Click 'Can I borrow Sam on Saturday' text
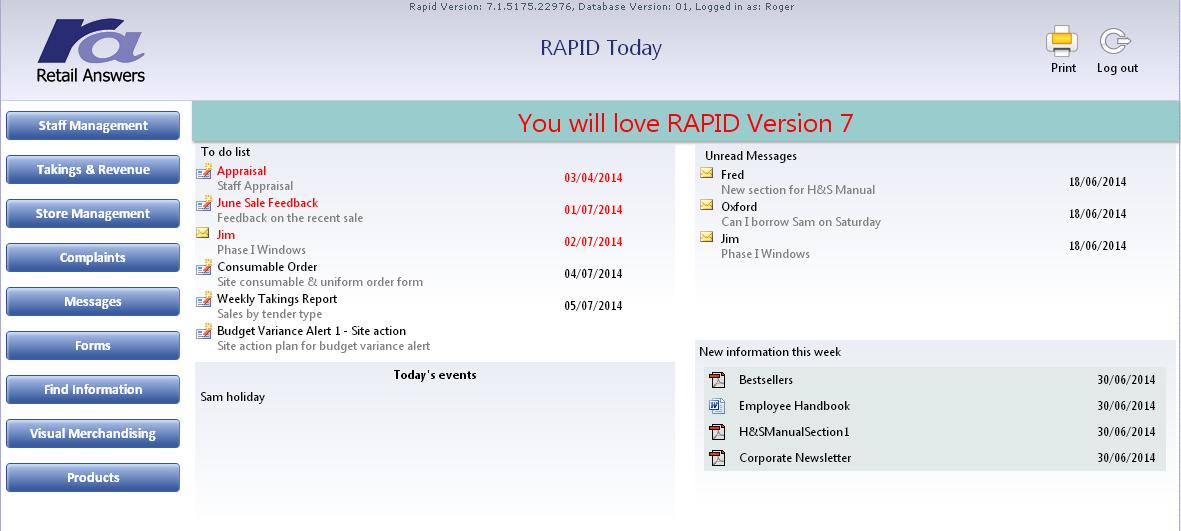 [801, 222]
